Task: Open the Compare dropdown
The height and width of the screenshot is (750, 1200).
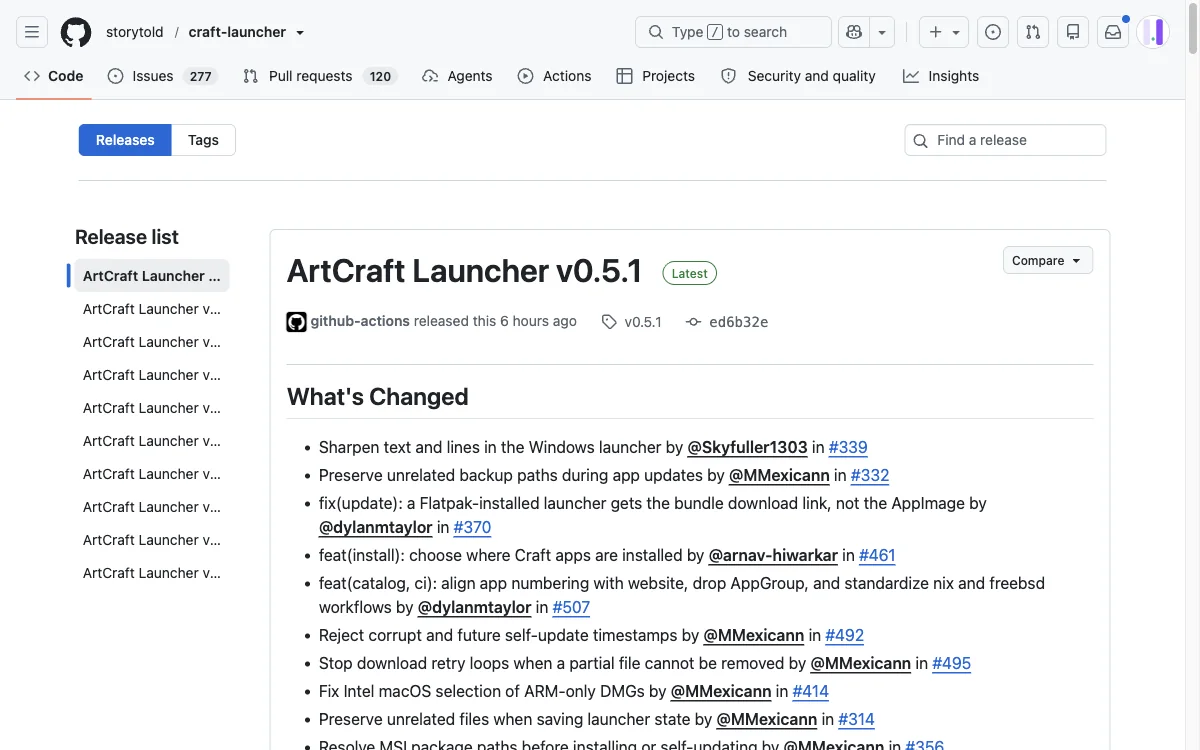Action: tap(1047, 260)
